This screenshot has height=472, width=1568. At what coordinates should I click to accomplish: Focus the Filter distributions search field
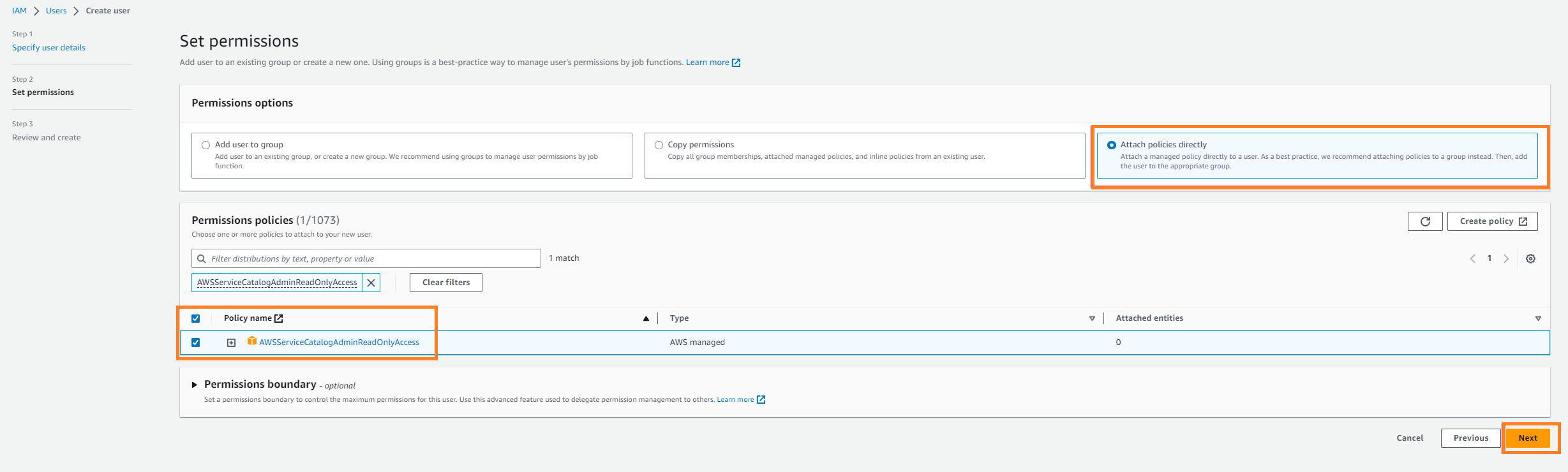[366, 258]
